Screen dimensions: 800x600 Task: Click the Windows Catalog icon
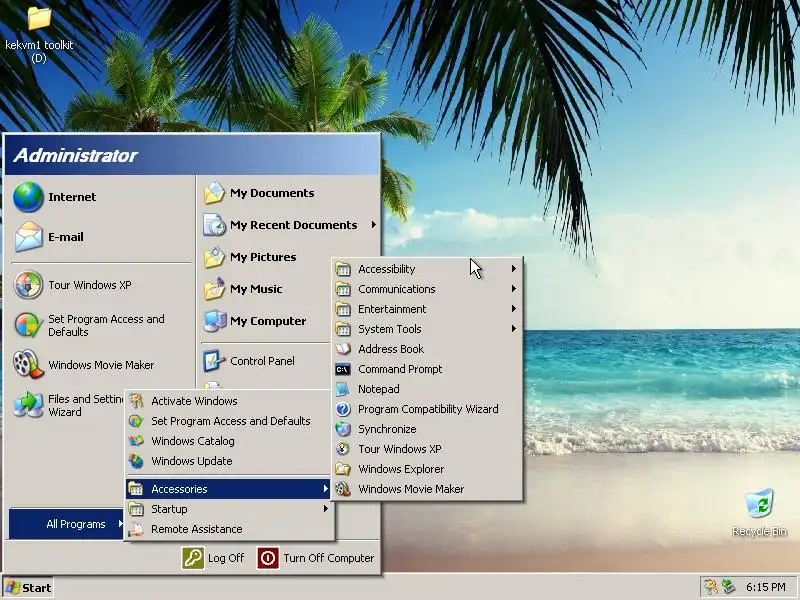tap(136, 441)
